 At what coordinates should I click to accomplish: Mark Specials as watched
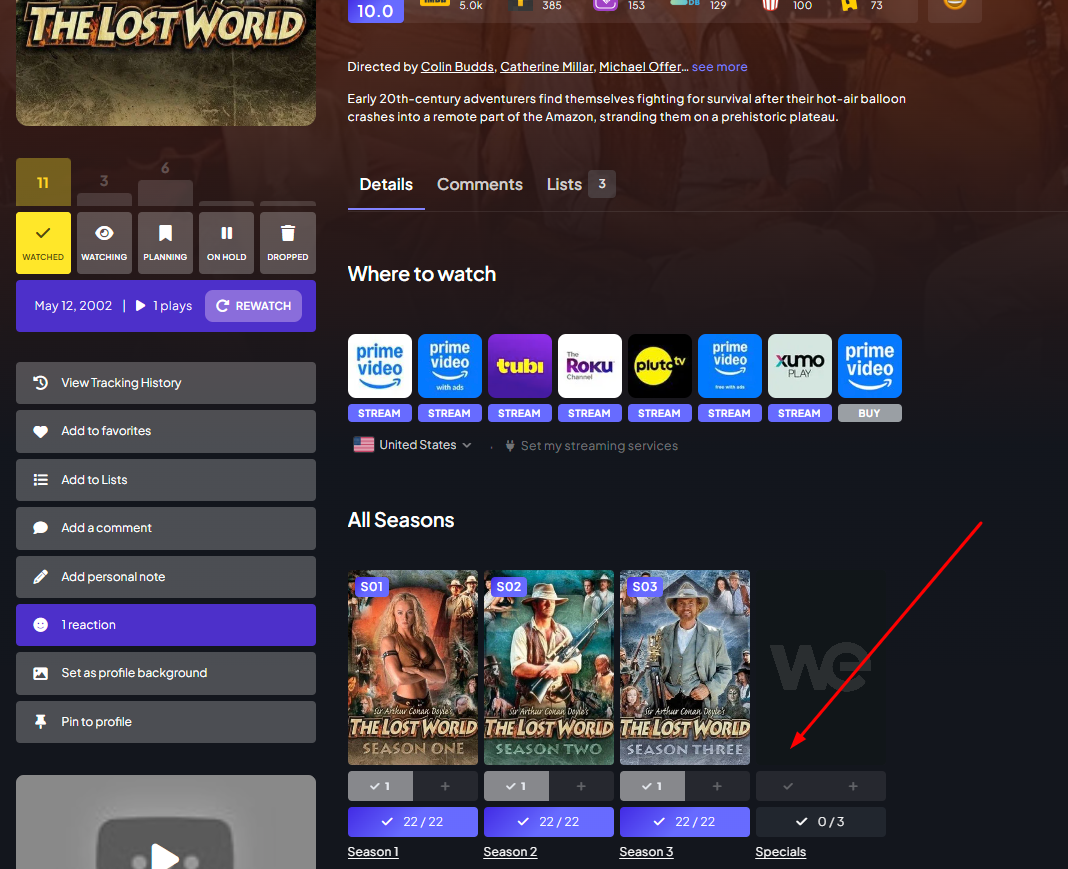click(788, 786)
